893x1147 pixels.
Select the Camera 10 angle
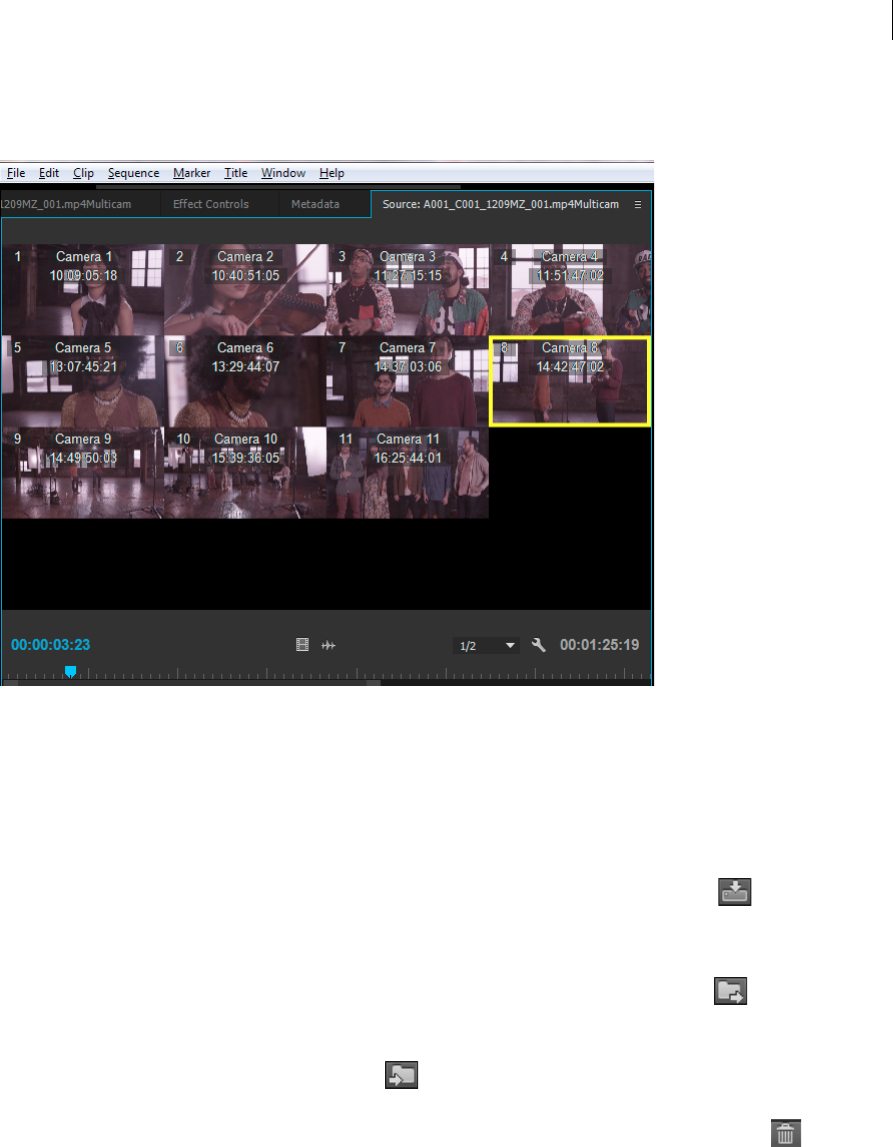coord(245,473)
